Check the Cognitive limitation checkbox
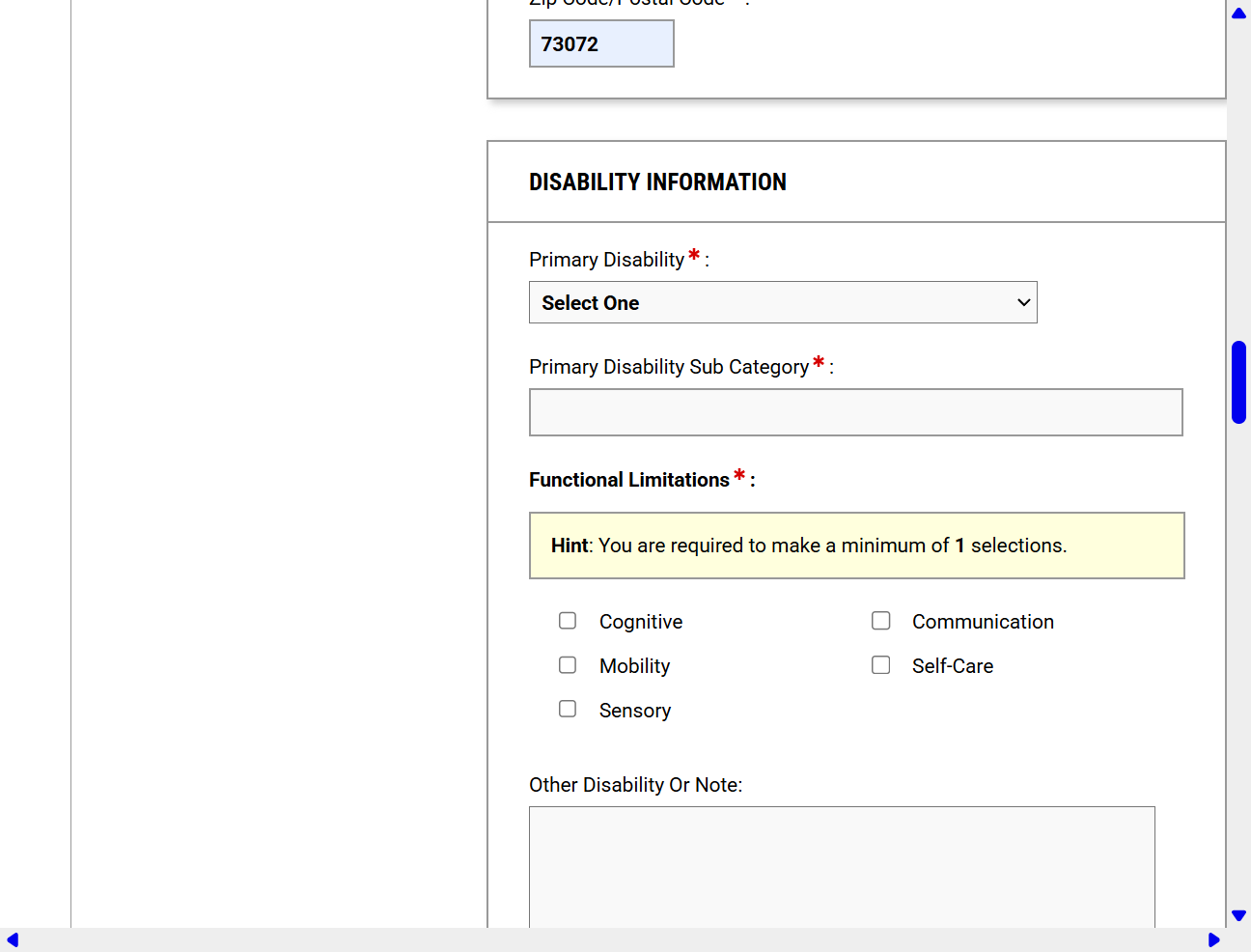This screenshot has width=1251, height=952. 568,621
